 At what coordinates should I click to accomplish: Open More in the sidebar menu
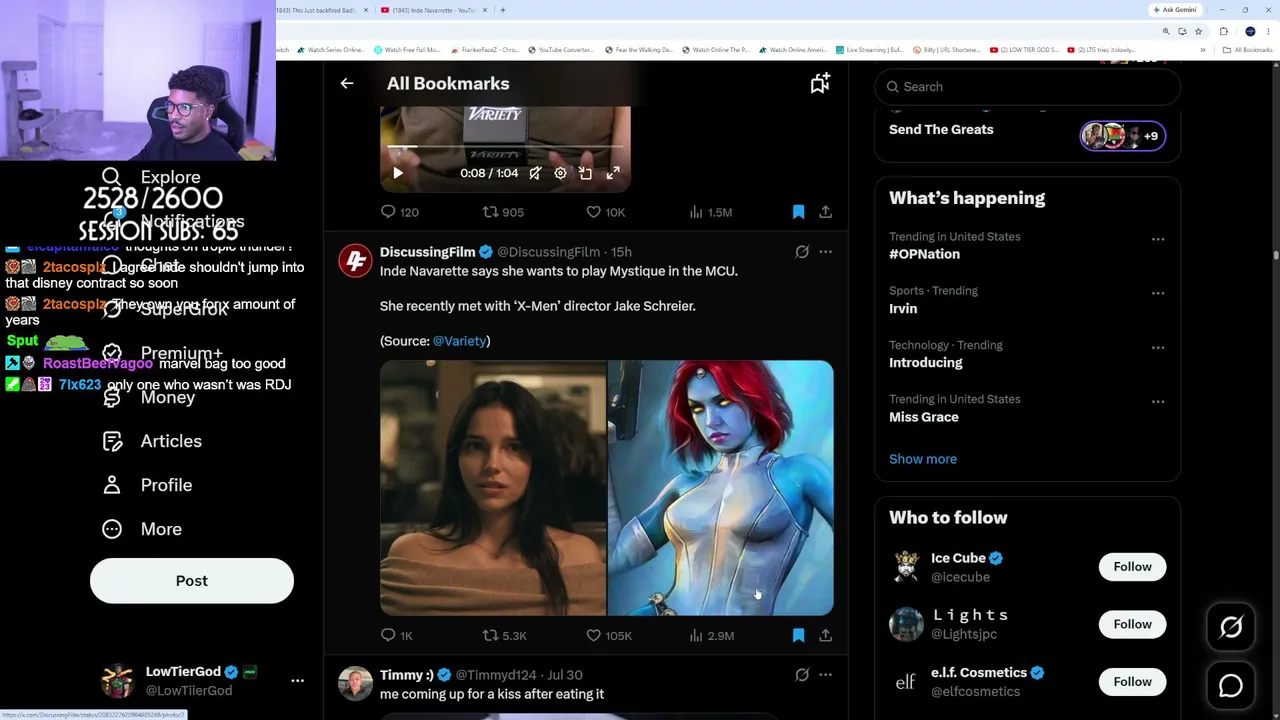(142, 529)
